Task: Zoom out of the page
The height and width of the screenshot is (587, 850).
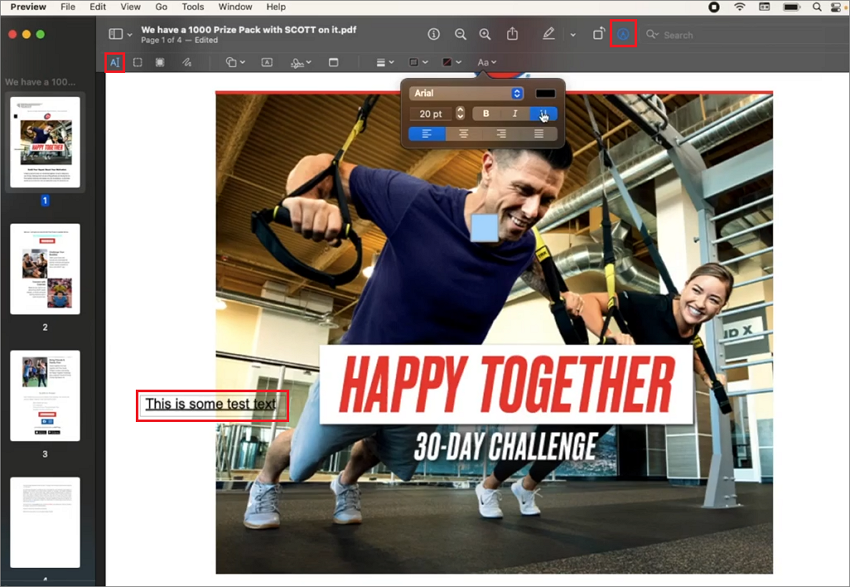Action: pos(460,34)
